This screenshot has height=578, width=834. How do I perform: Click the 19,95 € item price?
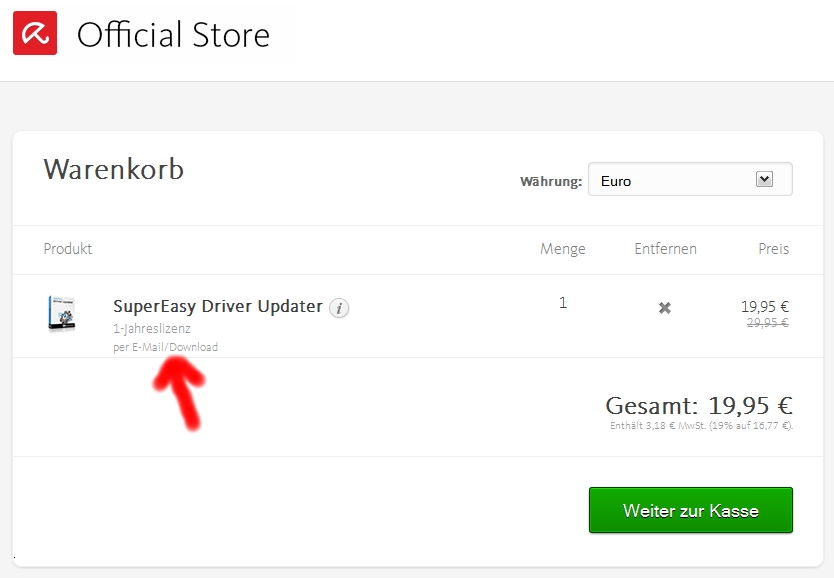765,307
